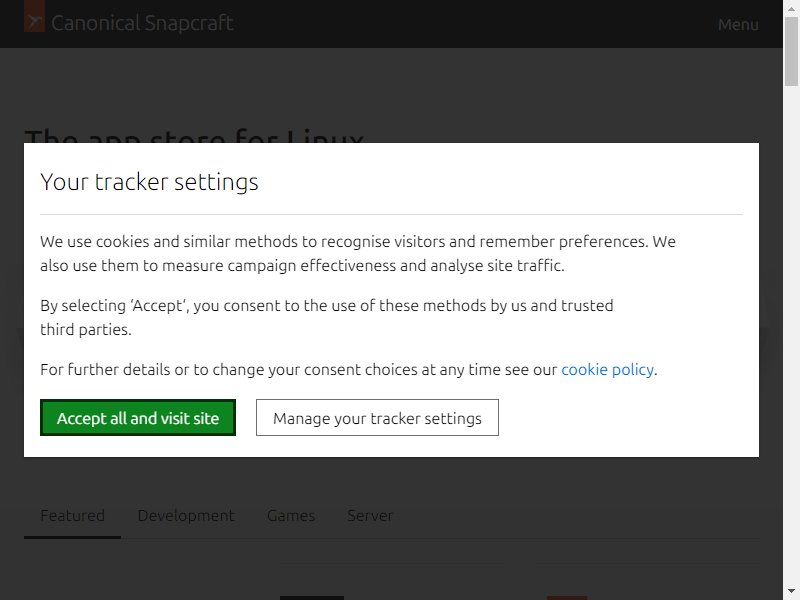Switch to the Development tab

click(186, 515)
